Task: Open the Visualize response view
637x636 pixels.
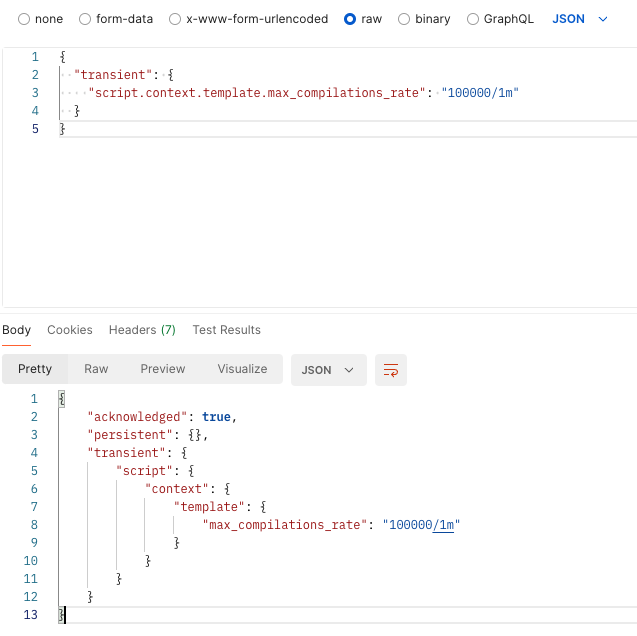Action: point(242,369)
